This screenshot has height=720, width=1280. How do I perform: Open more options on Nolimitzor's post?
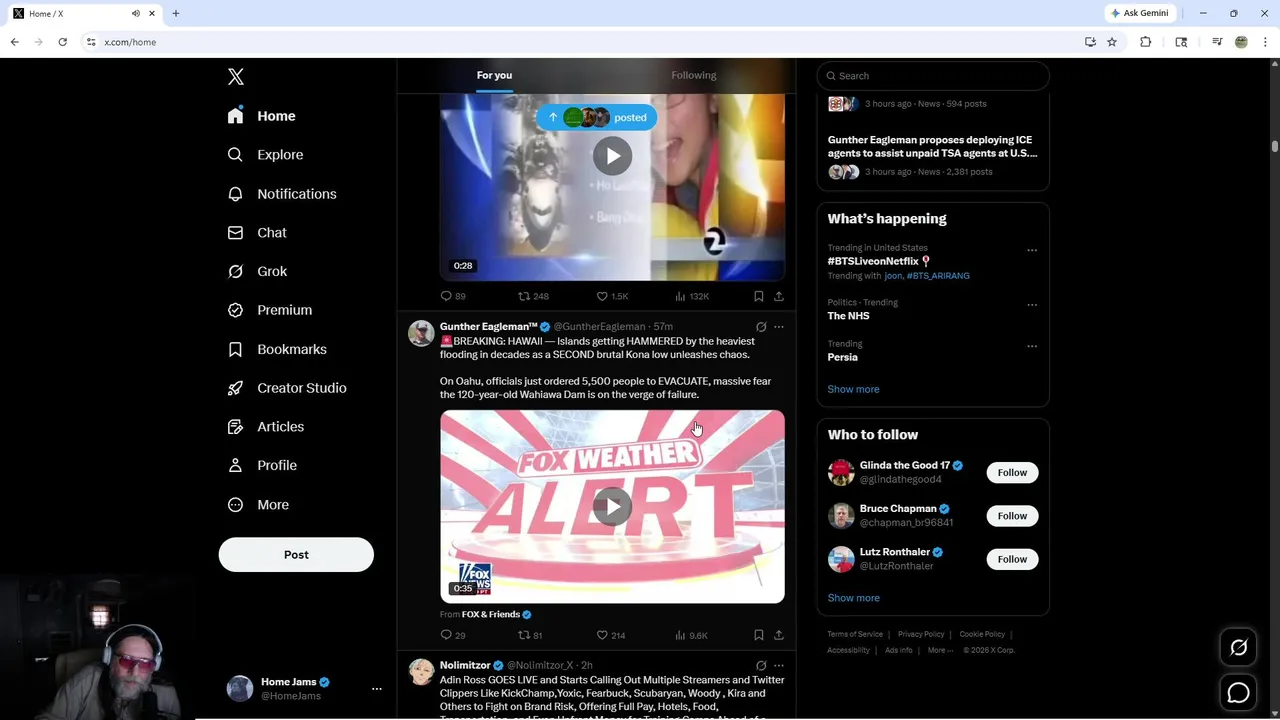779,666
